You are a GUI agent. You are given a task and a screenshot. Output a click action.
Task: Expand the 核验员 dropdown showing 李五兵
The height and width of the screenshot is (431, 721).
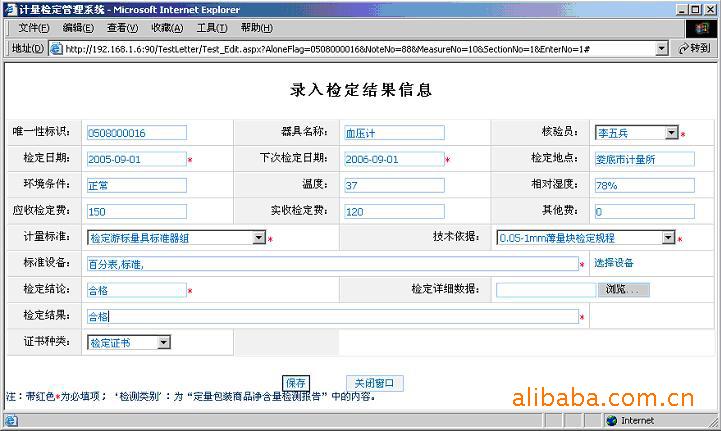[x=672, y=132]
